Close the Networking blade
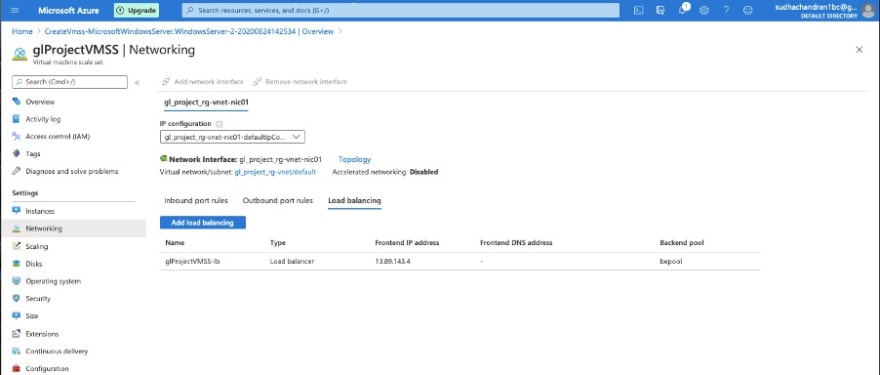 [859, 50]
